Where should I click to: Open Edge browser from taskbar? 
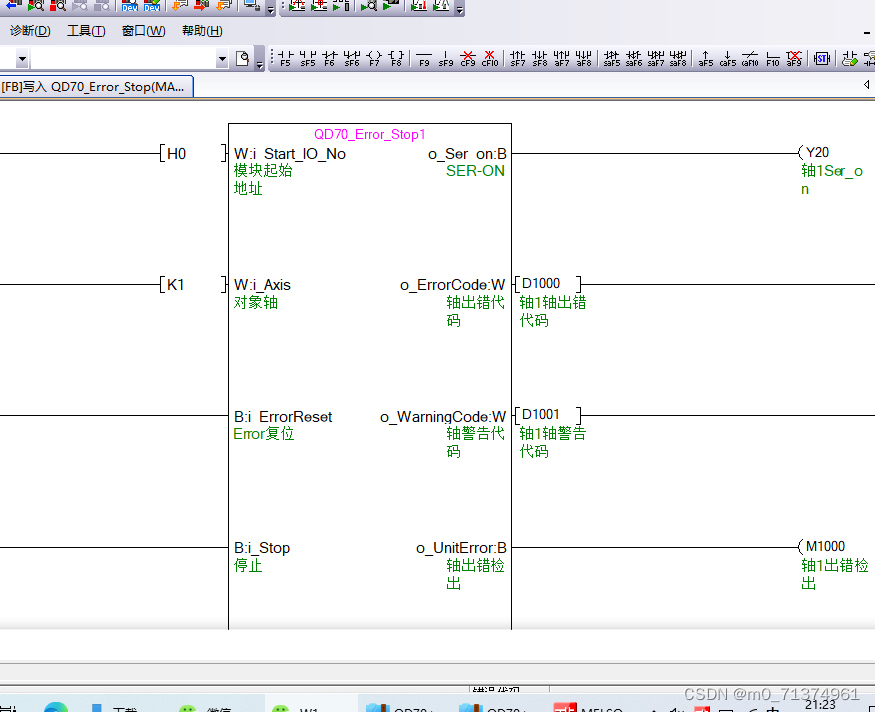56,708
